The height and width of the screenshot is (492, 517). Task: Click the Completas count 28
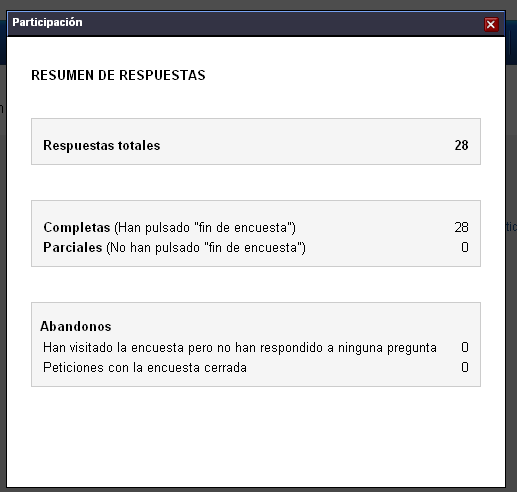coord(461,227)
